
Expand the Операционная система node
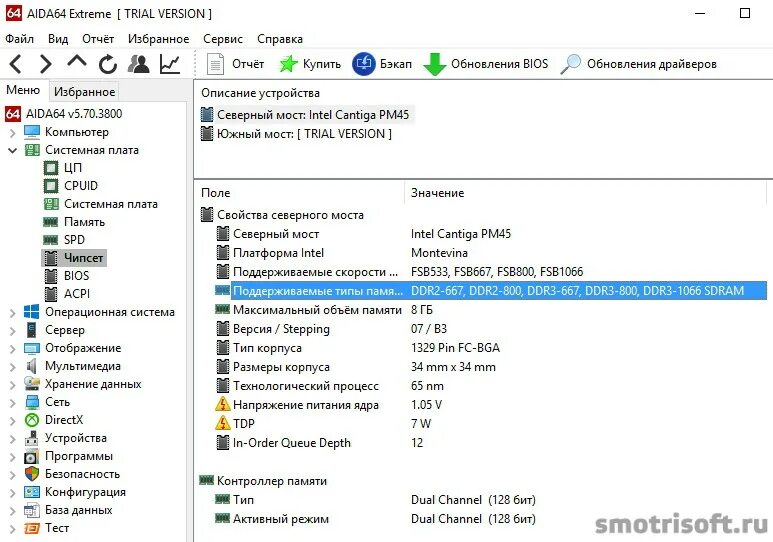tap(13, 313)
